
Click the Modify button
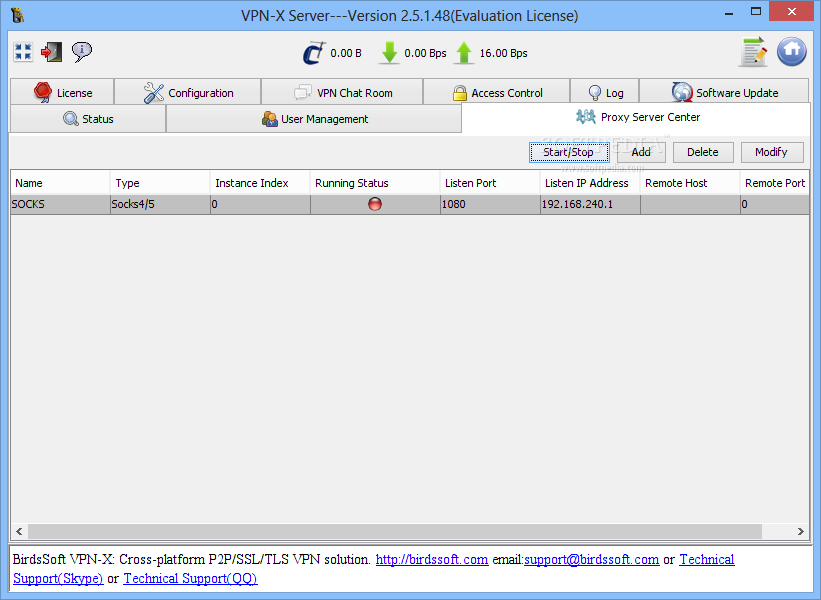pos(772,152)
